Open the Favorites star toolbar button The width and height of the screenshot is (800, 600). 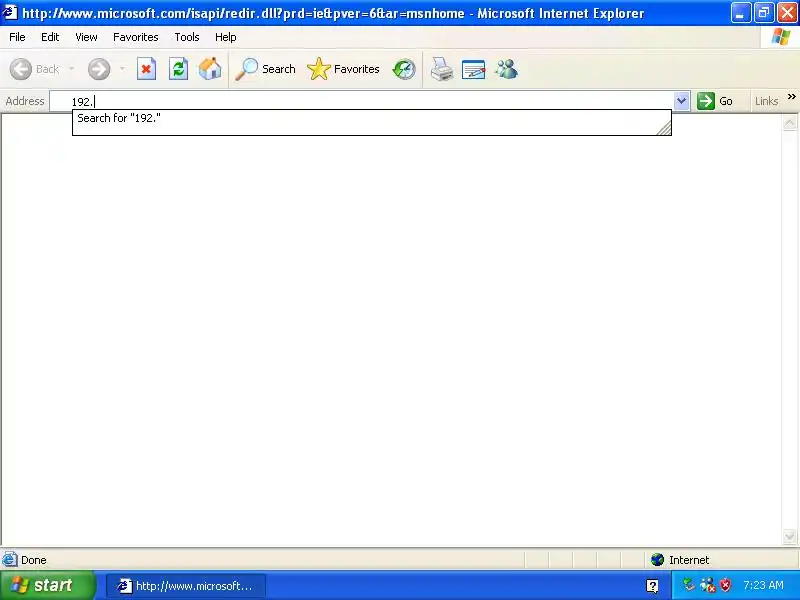click(x=343, y=69)
